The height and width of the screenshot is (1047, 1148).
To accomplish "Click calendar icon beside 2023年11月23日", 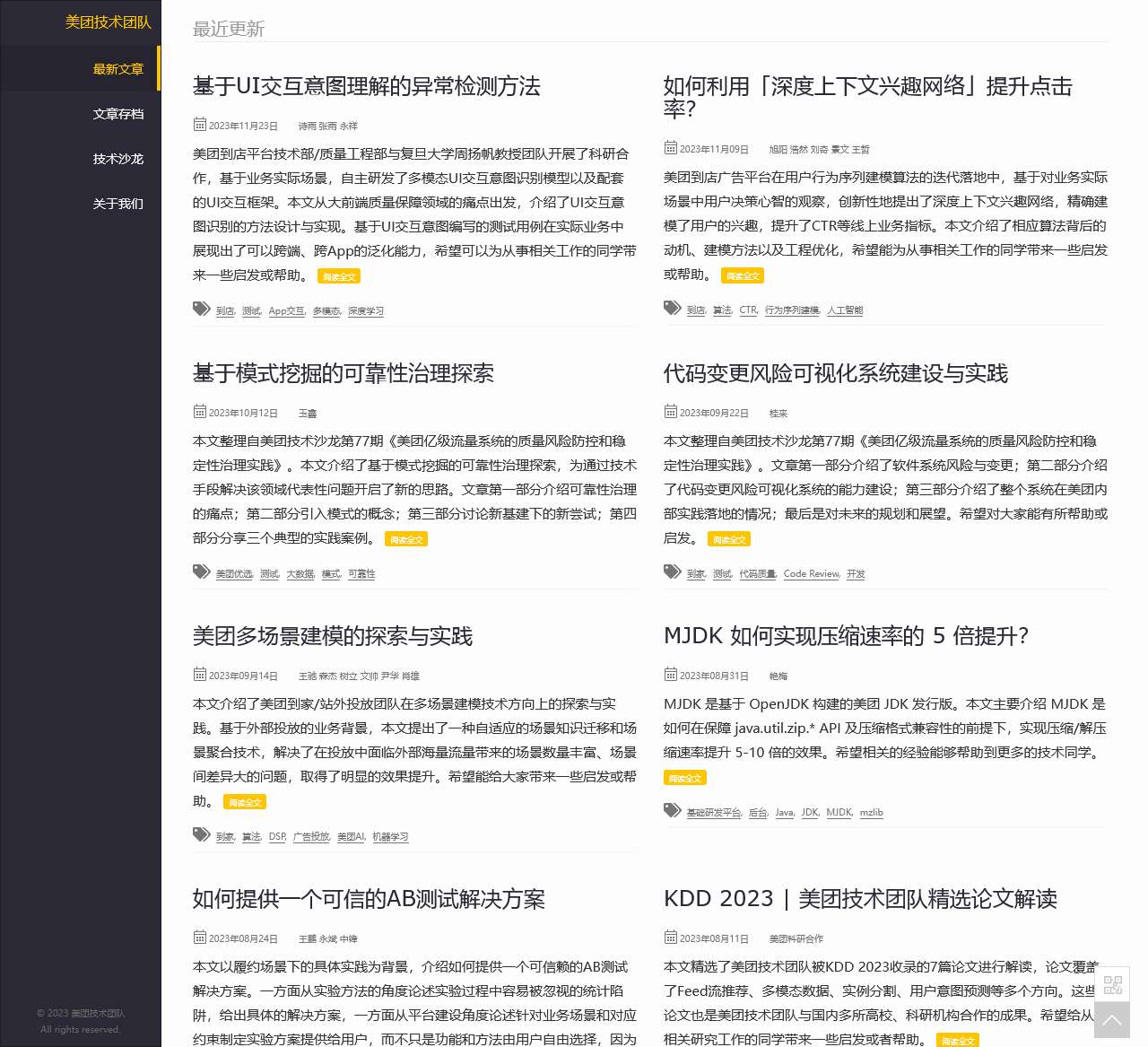I will pos(200,124).
